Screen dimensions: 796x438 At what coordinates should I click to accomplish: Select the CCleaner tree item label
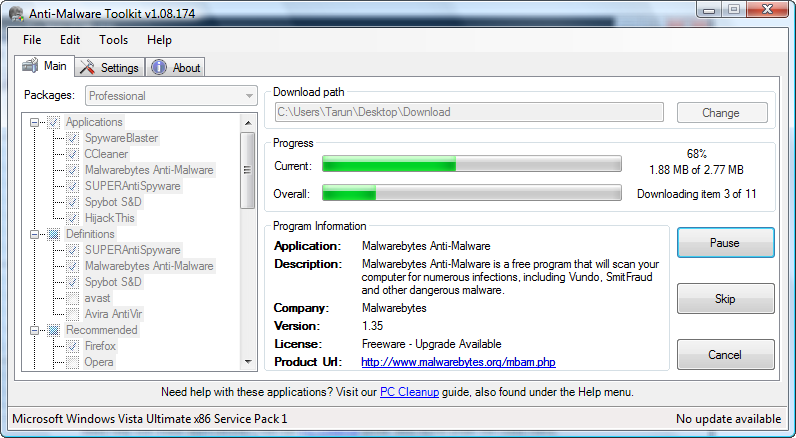pyautogui.click(x=106, y=154)
